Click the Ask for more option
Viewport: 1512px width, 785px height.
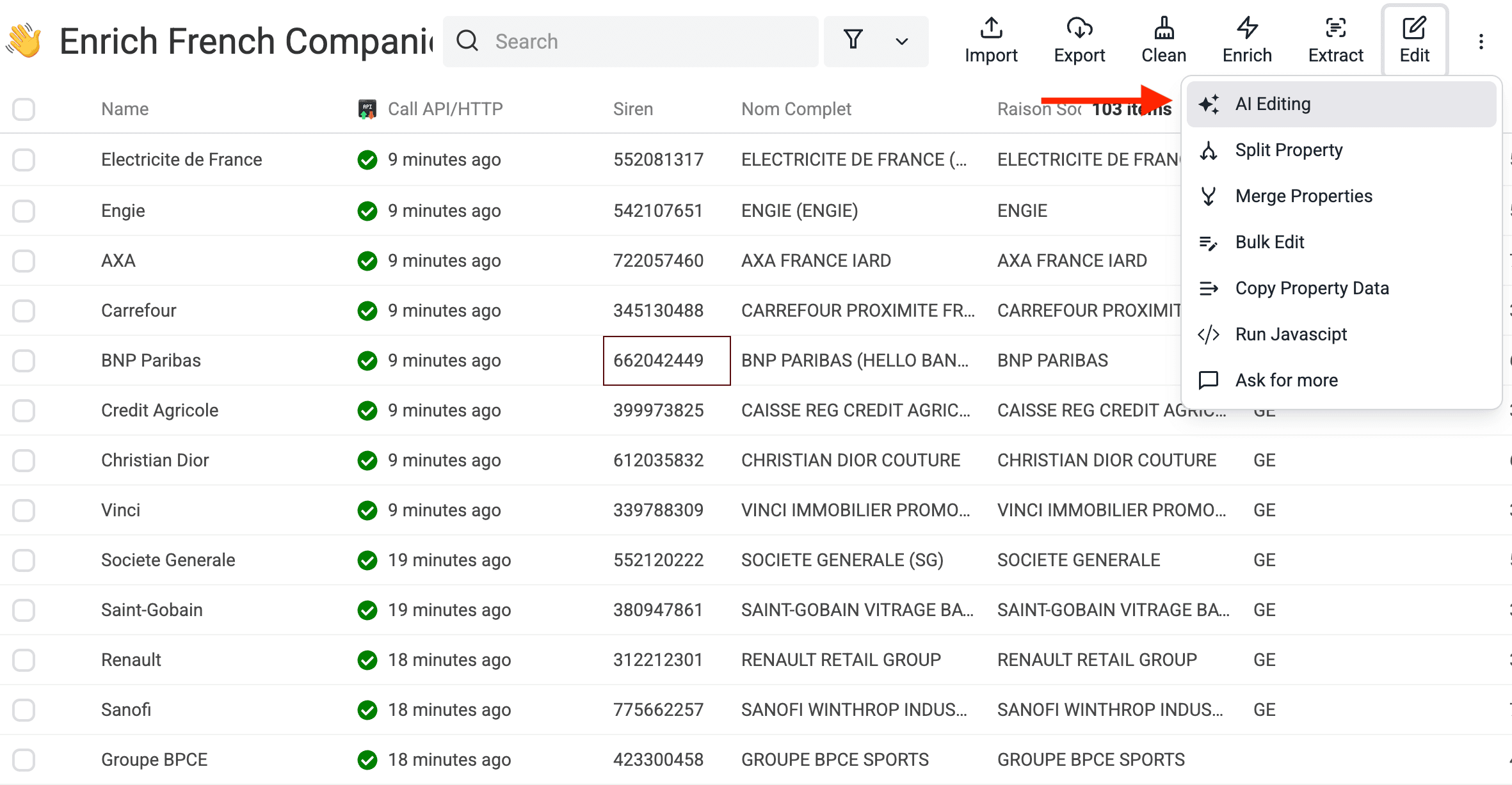pos(1286,380)
